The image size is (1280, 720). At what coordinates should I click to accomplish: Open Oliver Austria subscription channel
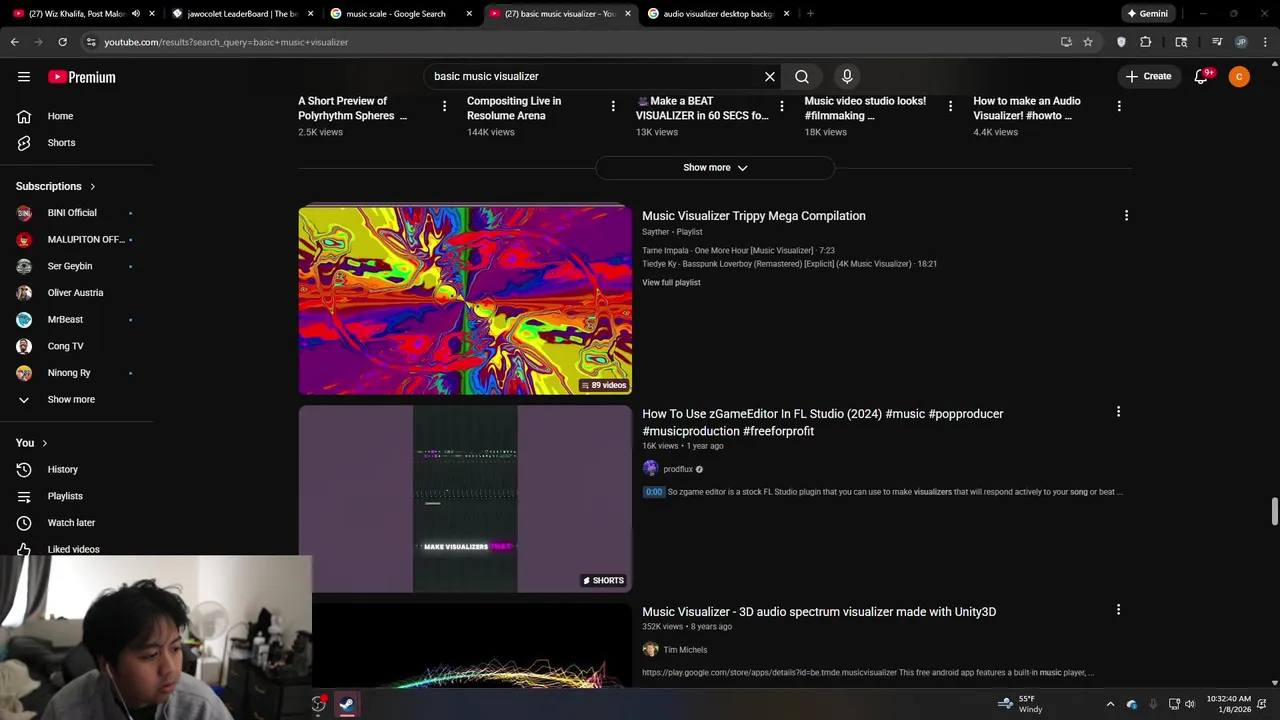click(76, 293)
